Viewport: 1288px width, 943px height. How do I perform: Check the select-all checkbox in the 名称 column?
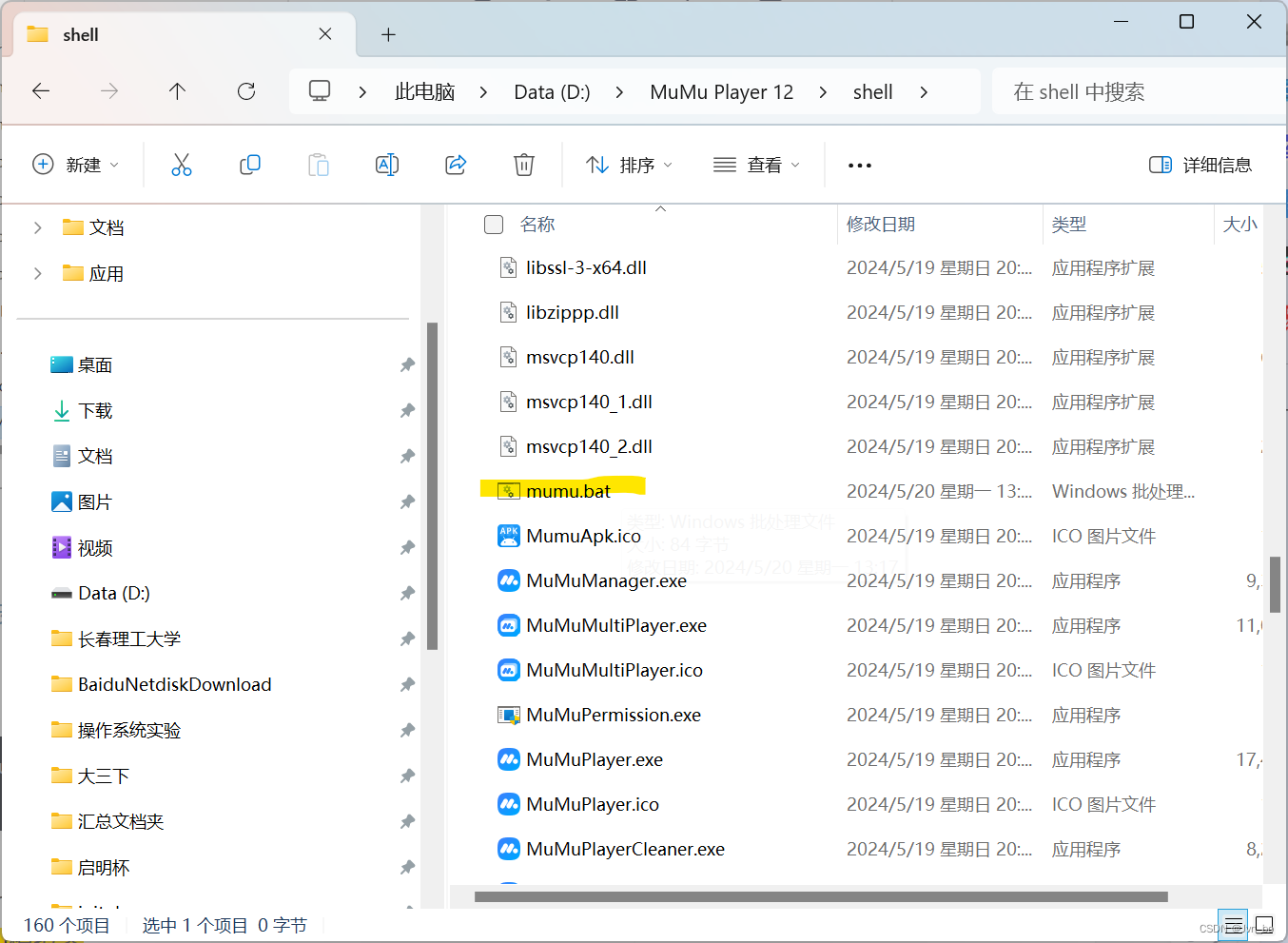point(494,224)
